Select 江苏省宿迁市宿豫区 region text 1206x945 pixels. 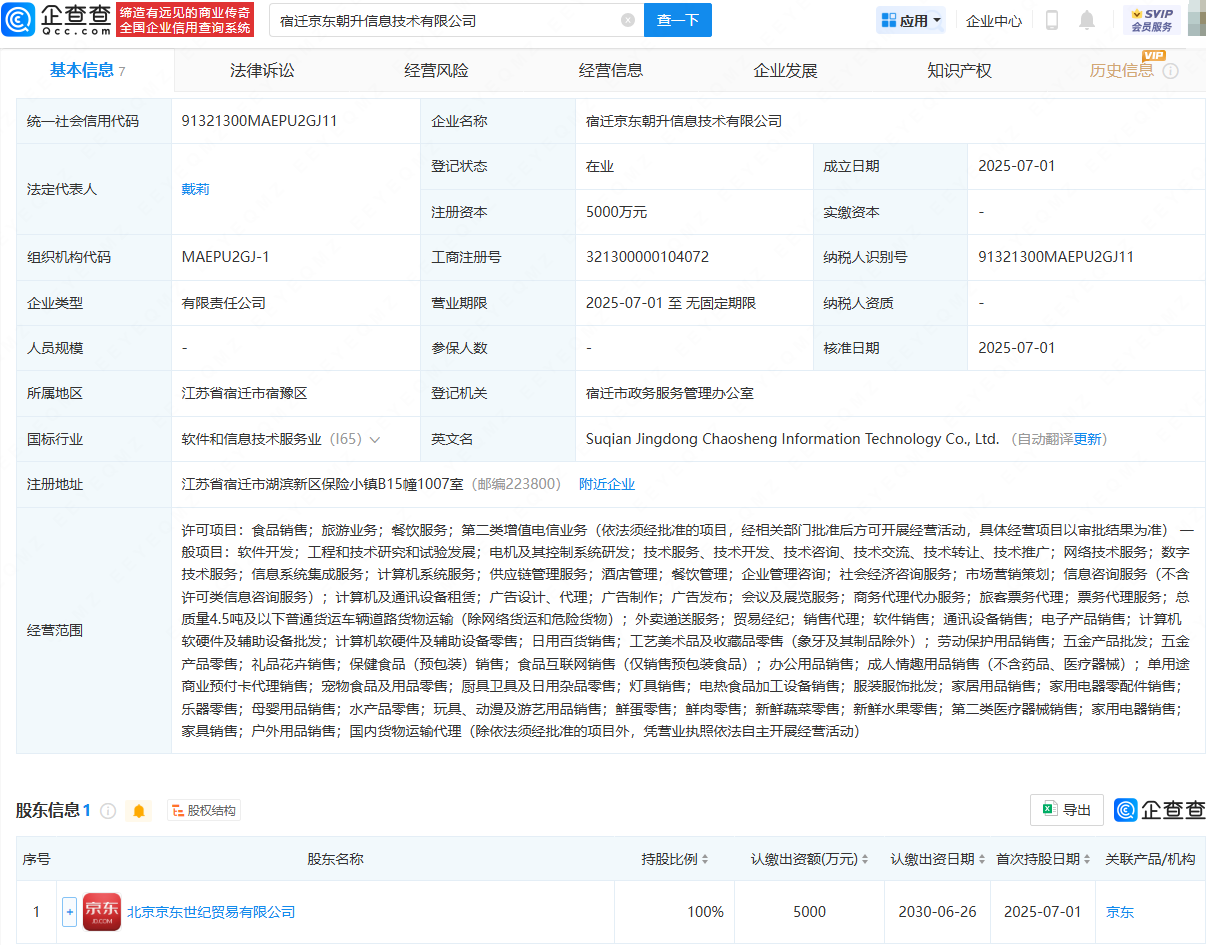[x=244, y=393]
